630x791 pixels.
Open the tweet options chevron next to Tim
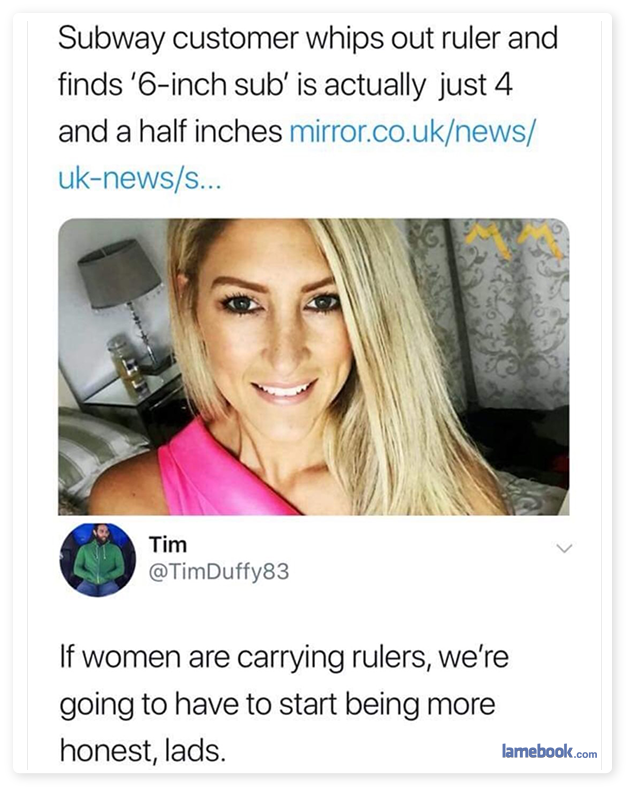(x=564, y=548)
